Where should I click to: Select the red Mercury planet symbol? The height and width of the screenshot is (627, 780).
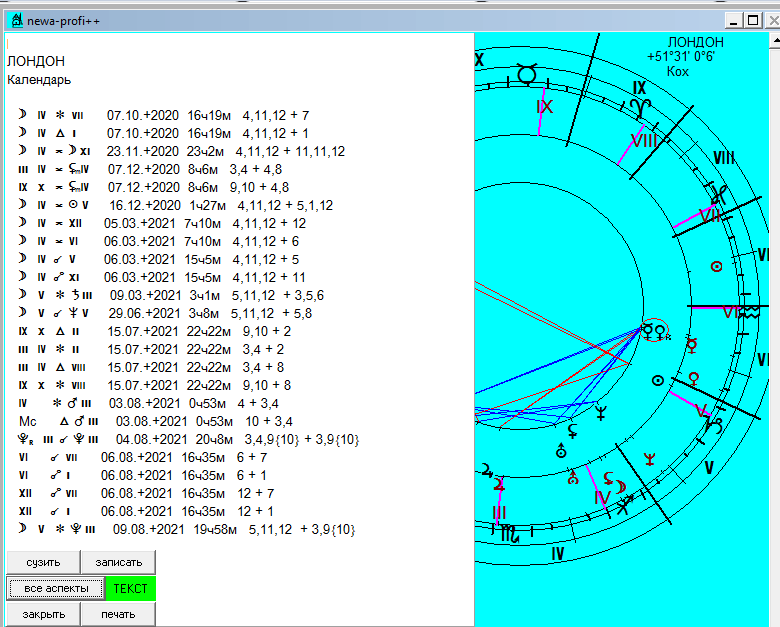pos(691,346)
